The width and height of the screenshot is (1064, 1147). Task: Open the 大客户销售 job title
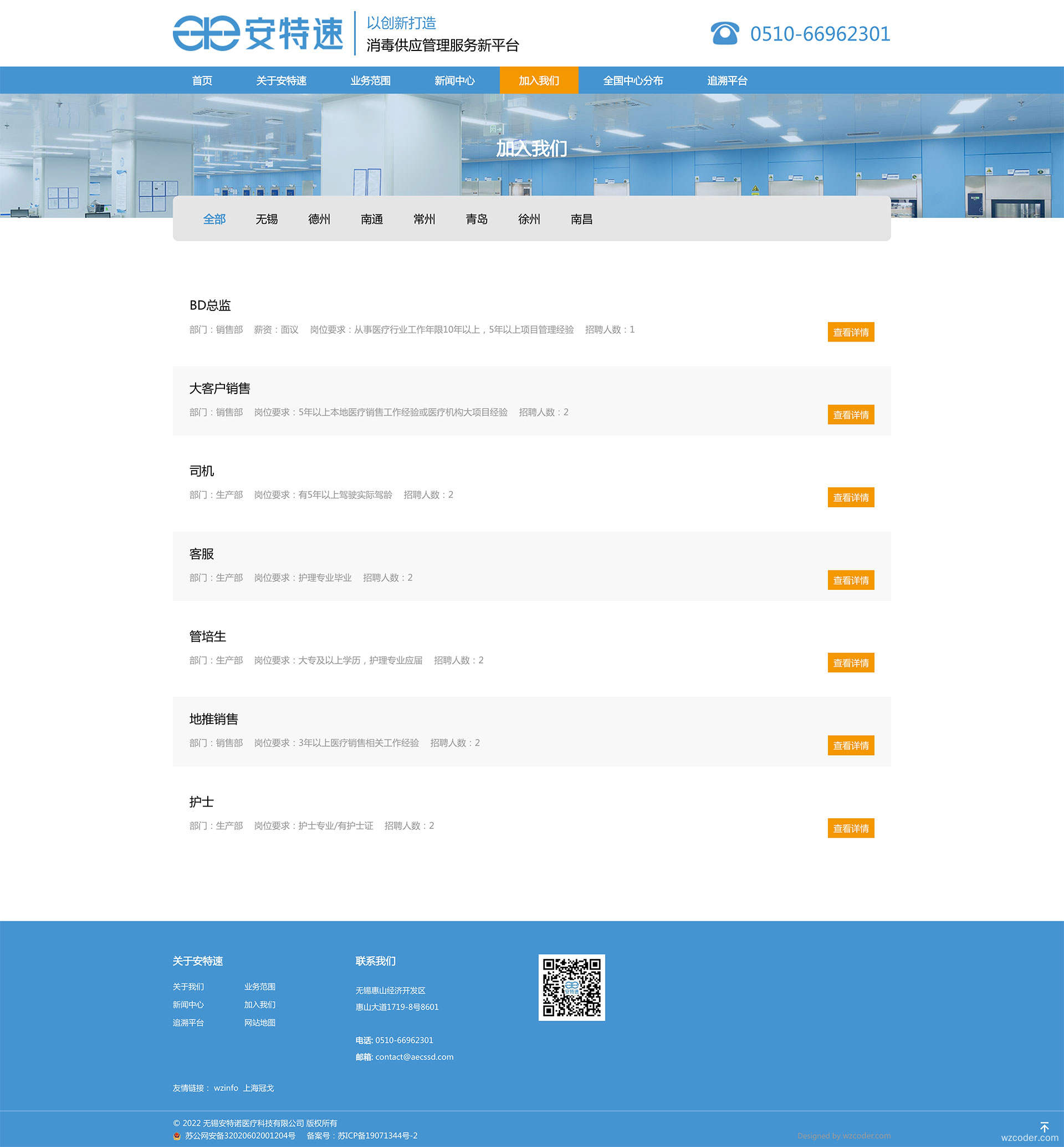[219, 388]
